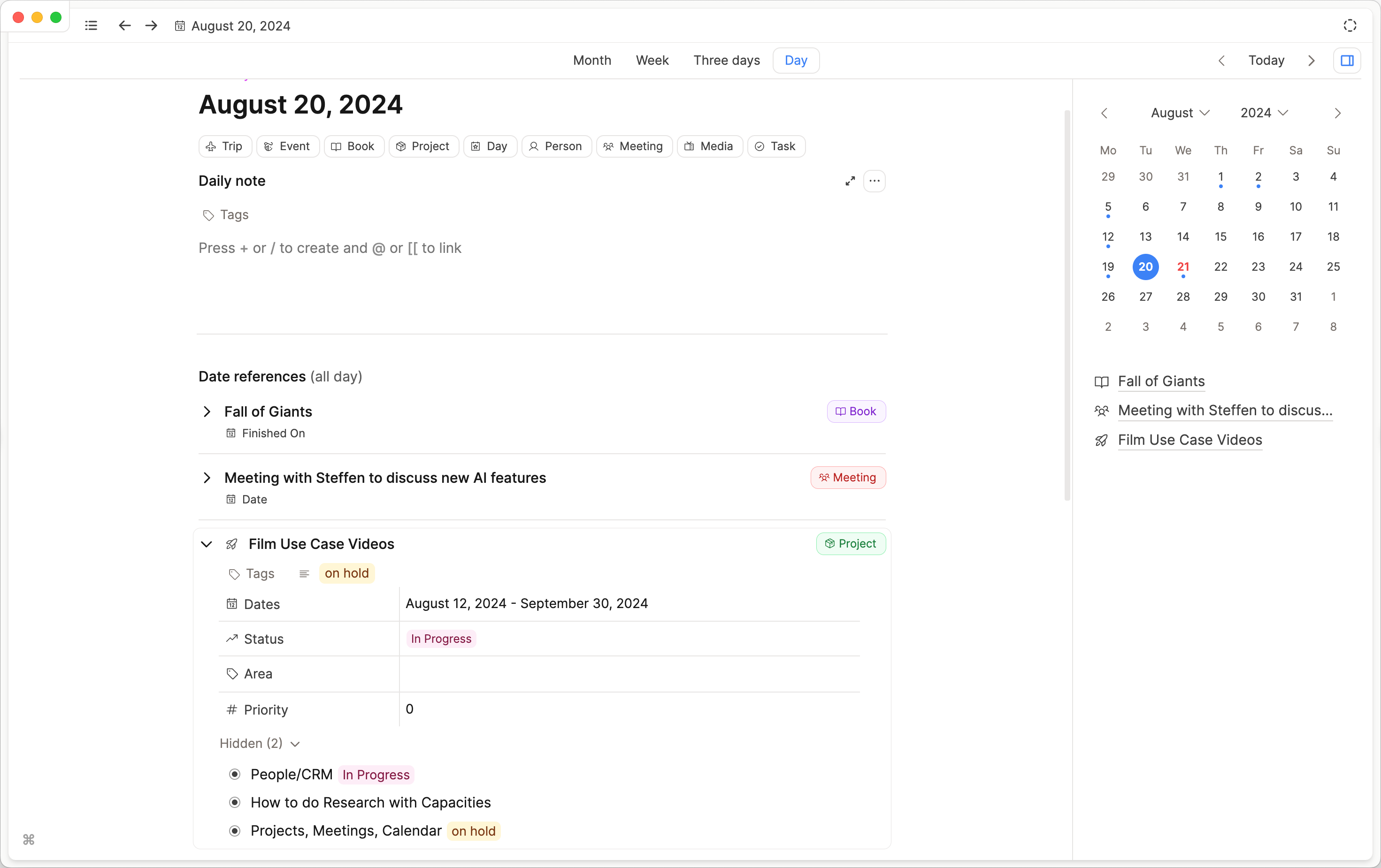Image resolution: width=1381 pixels, height=868 pixels.
Task: Go to previous day with left chevron
Action: (x=1221, y=60)
